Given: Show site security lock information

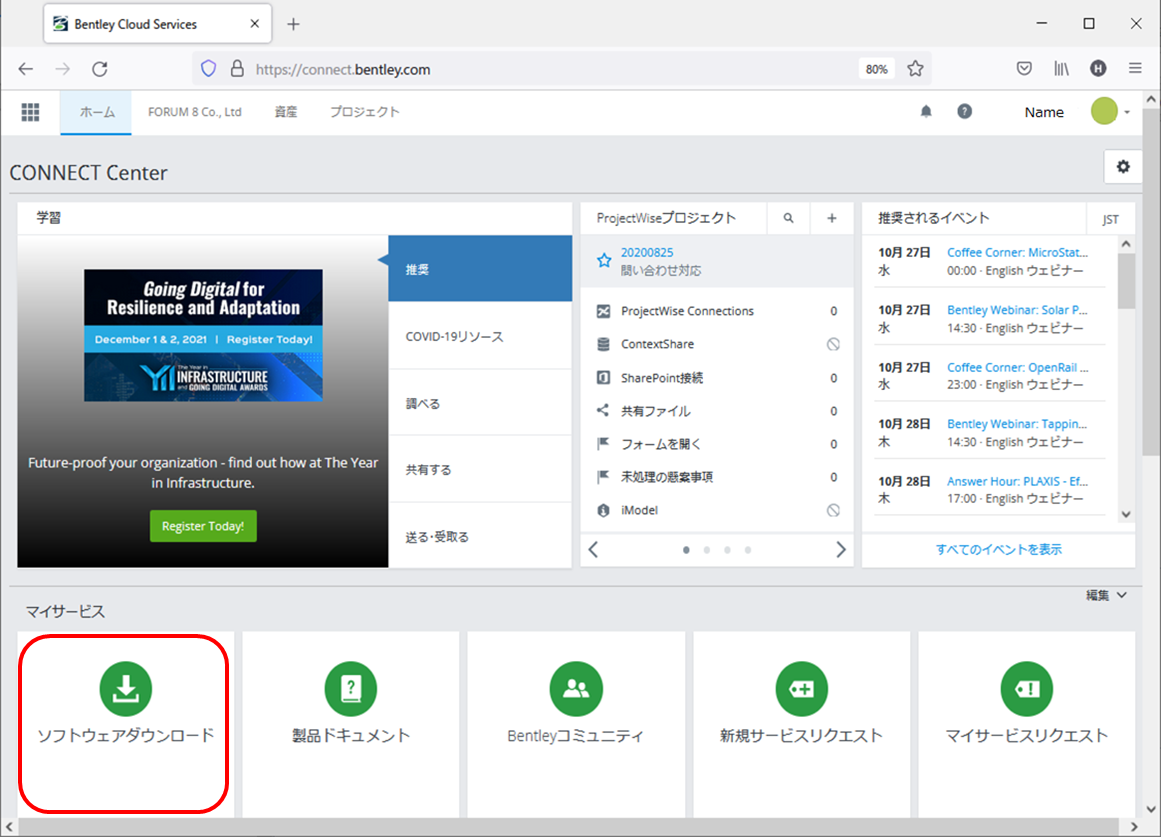Looking at the screenshot, I should point(237,69).
